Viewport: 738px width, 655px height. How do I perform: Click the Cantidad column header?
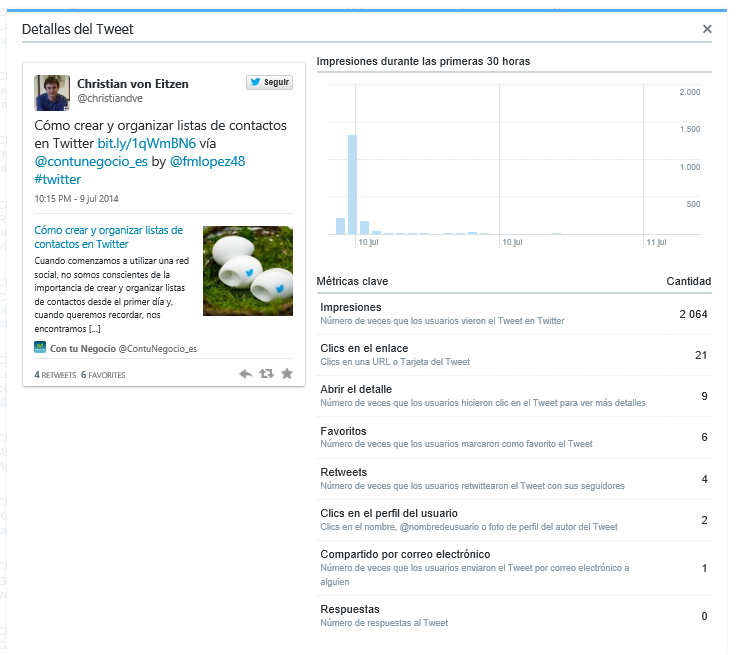coord(689,281)
